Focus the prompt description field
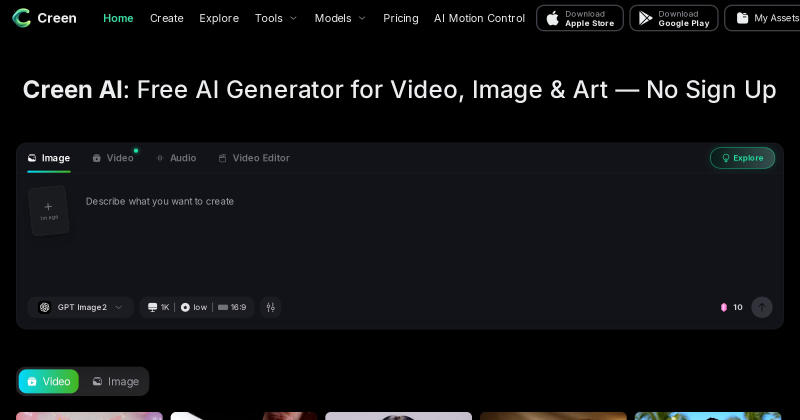 click(426, 202)
